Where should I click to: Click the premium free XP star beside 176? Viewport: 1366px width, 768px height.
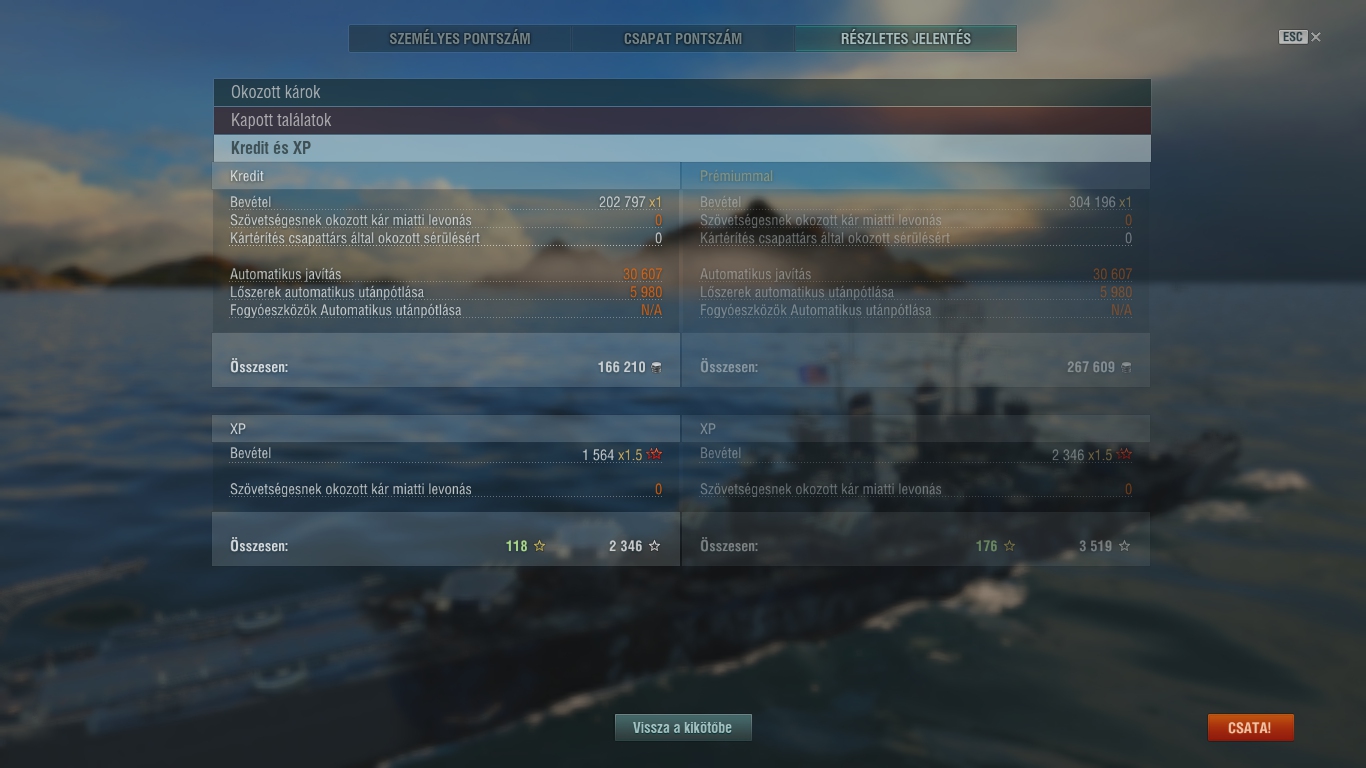[x=1009, y=546]
